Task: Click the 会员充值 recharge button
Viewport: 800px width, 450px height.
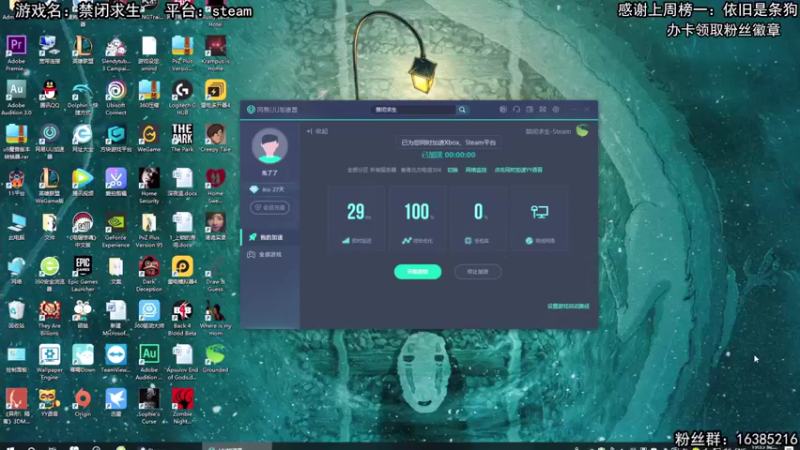Action: (x=270, y=208)
